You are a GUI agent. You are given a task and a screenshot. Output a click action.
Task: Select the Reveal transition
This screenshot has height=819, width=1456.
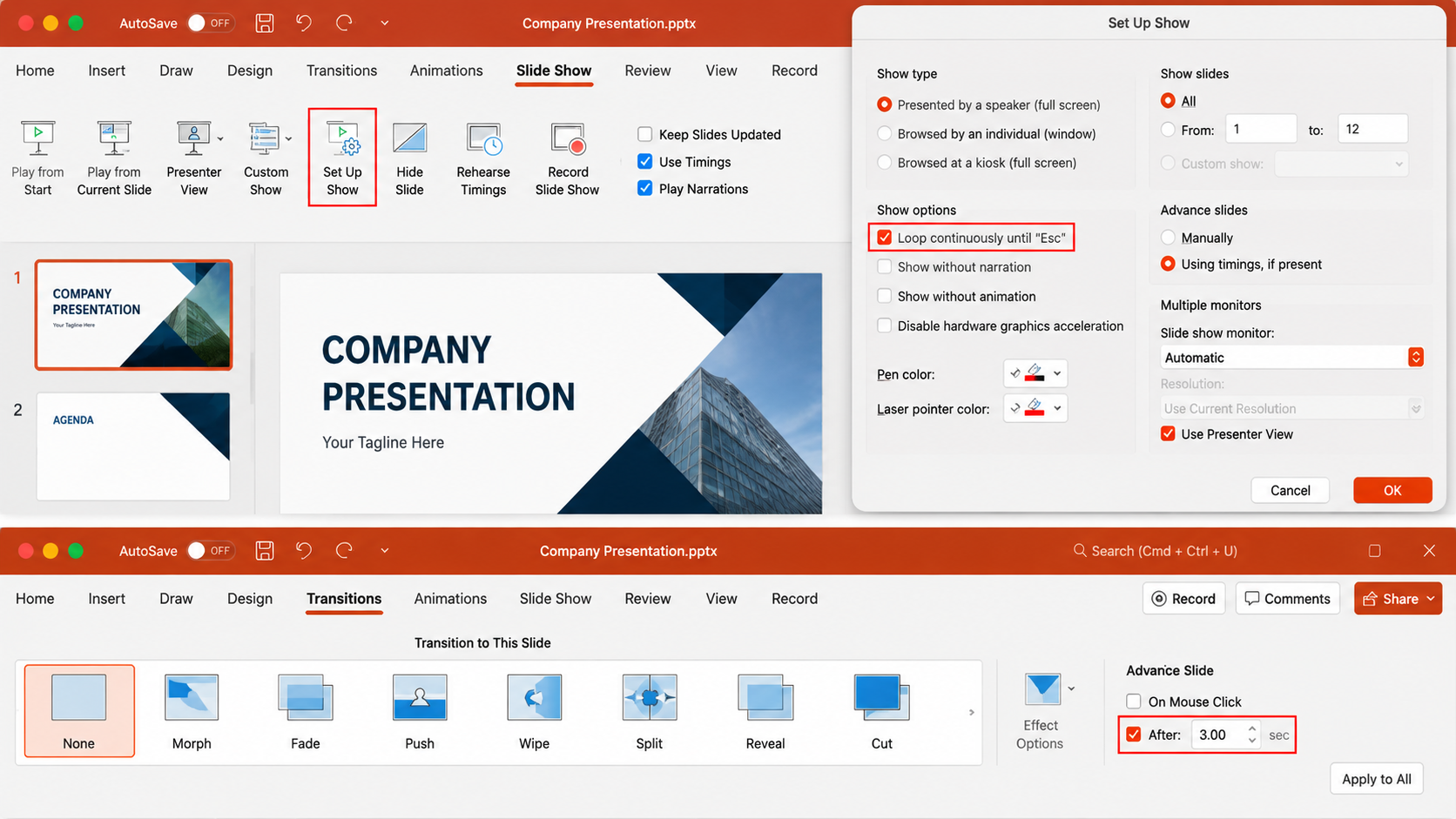765,711
